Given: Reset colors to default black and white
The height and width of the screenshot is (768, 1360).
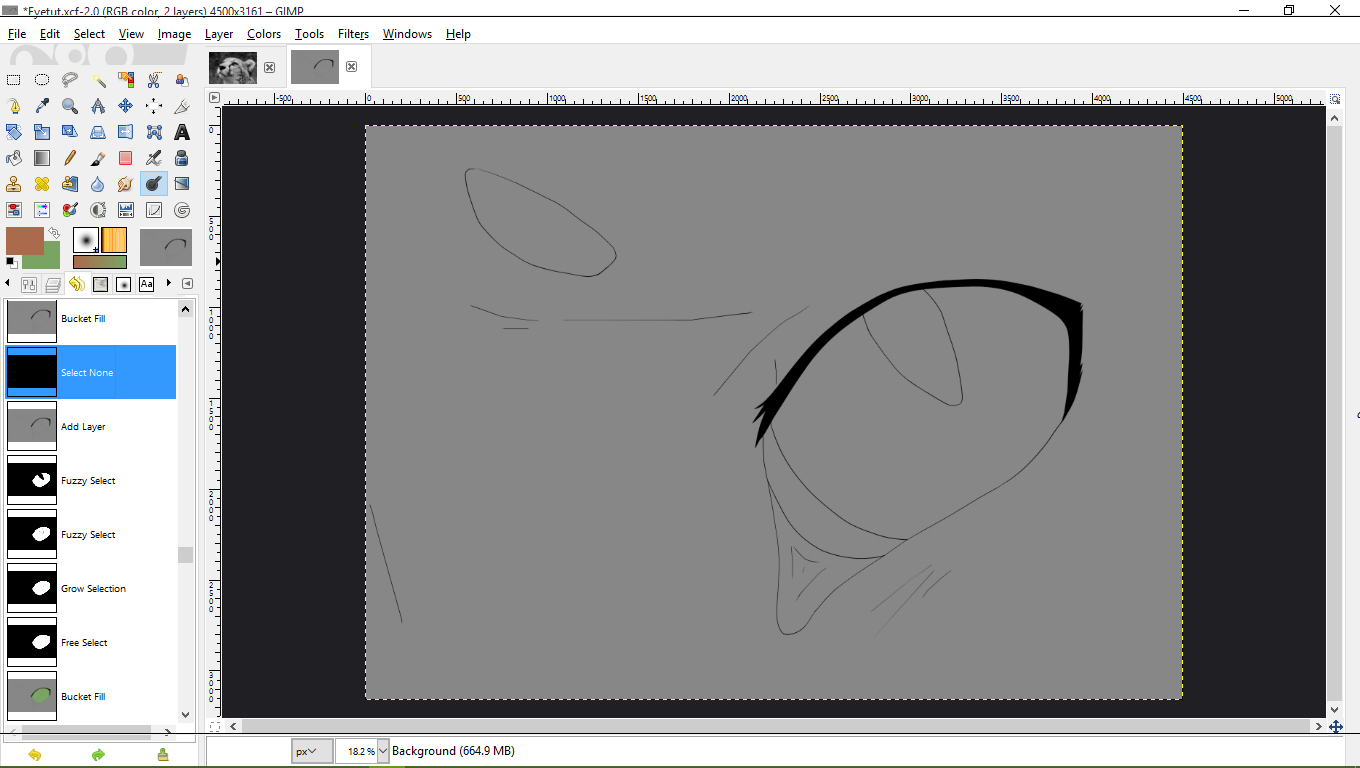Looking at the screenshot, I should tap(11, 262).
